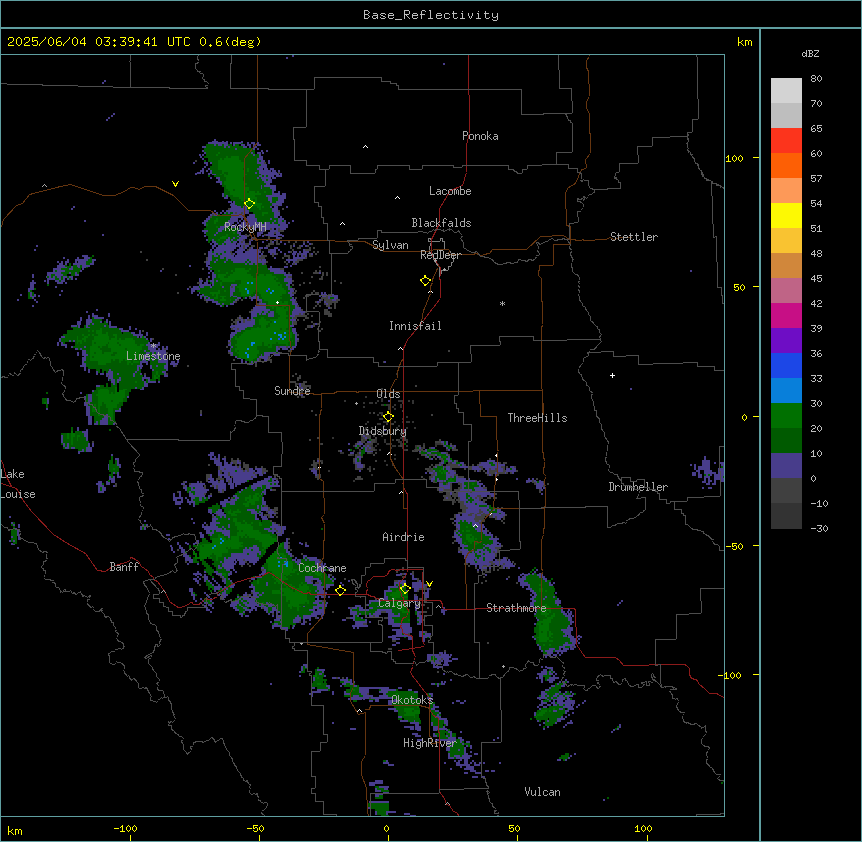
Task: Click the 54 dBZ yellow legend swatch
Action: 786,215
